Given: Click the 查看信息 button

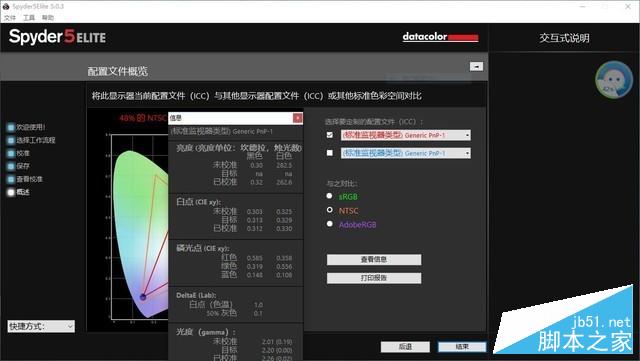Looking at the screenshot, I should tap(374, 260).
